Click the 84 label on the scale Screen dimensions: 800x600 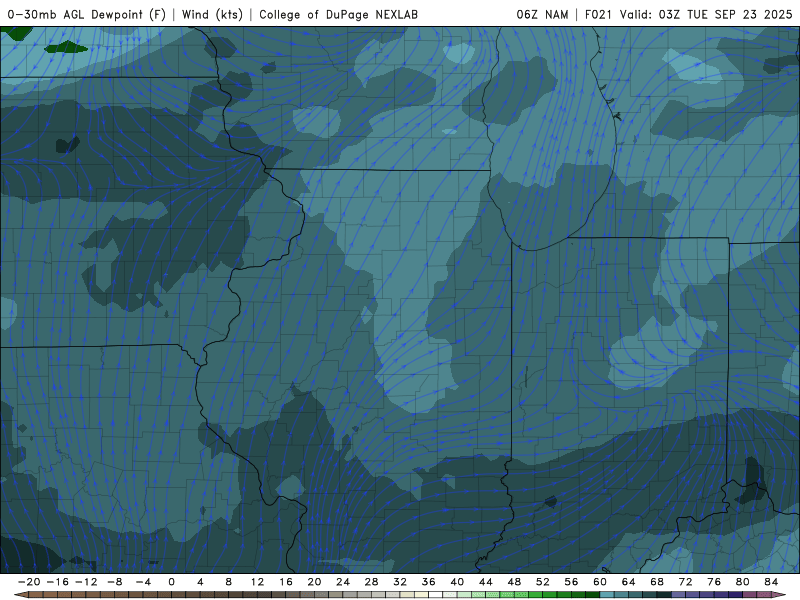tap(771, 582)
